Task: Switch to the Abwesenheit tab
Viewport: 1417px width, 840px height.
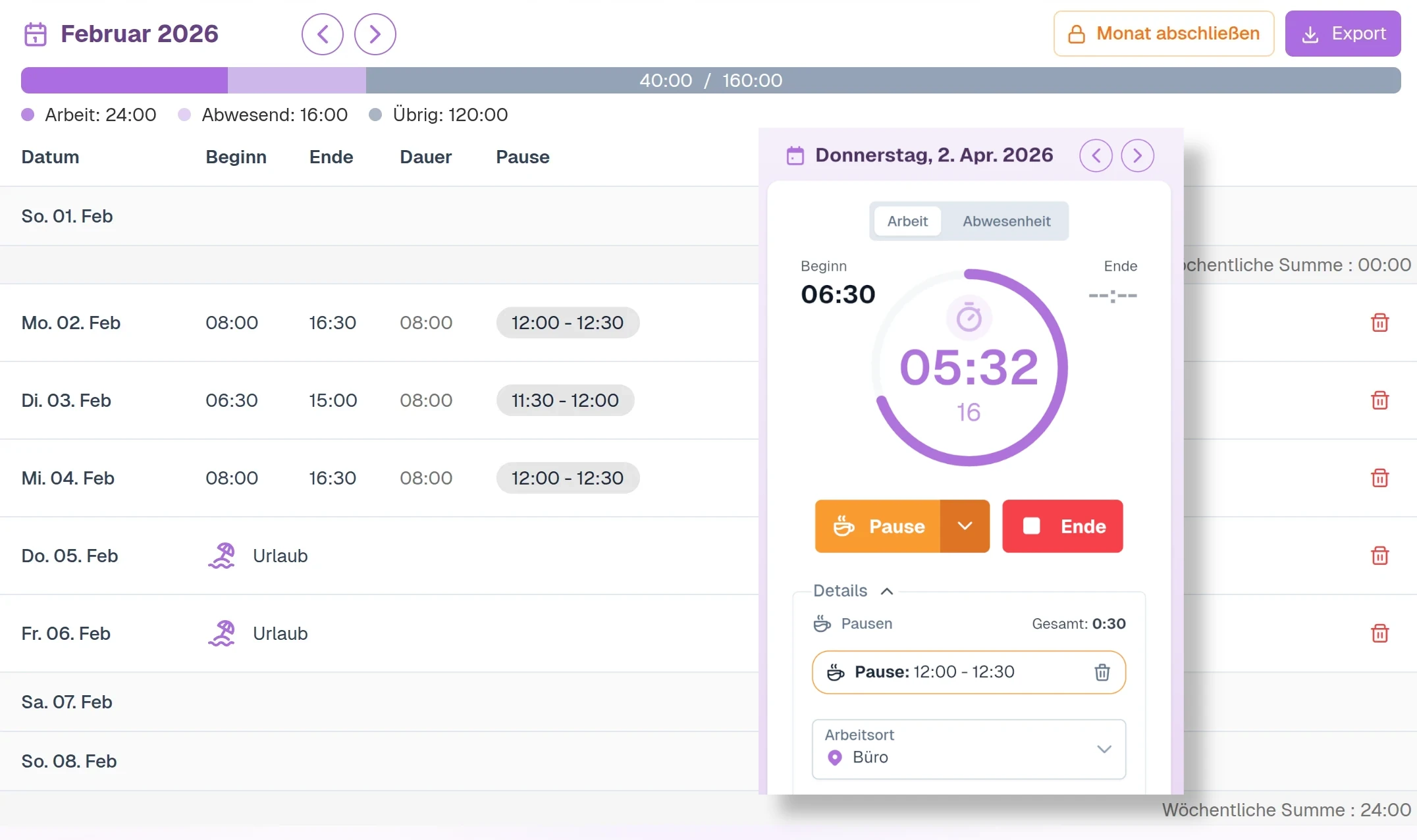Action: coord(1006,221)
